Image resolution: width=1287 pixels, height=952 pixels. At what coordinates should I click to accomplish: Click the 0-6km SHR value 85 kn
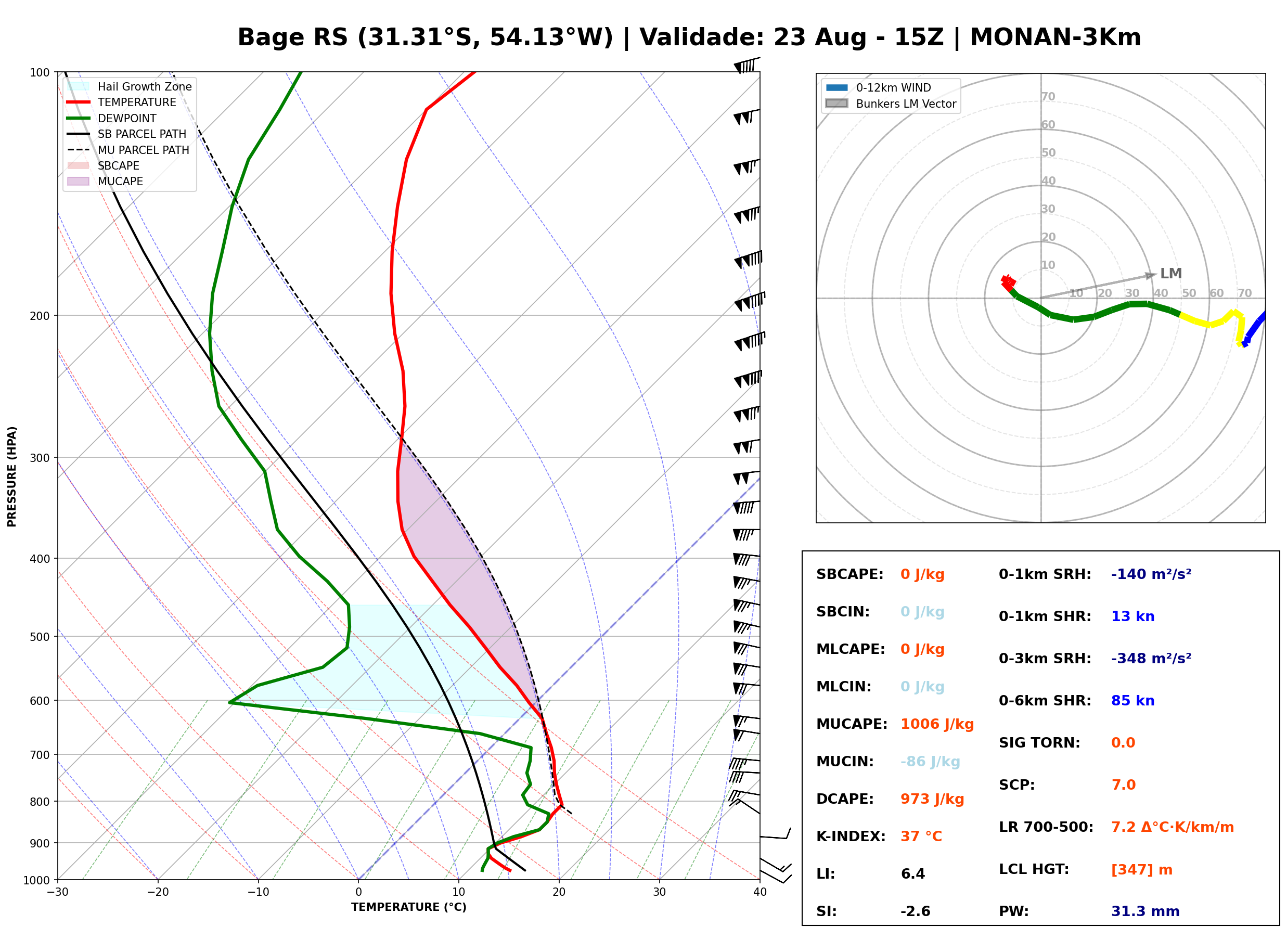coord(1132,700)
